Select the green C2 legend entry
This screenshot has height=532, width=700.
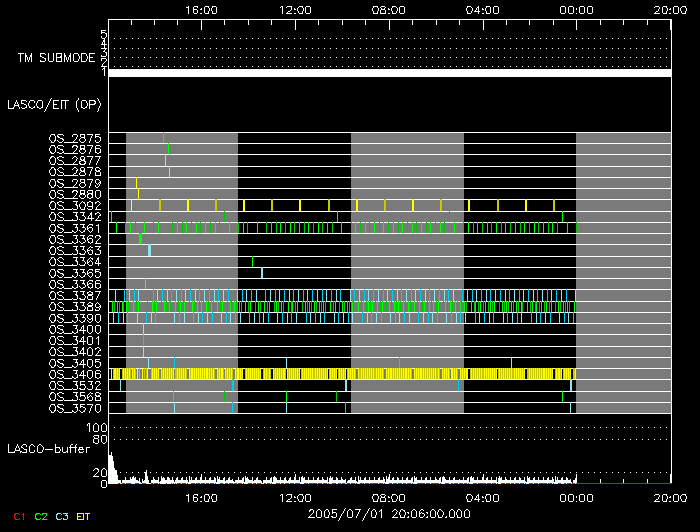point(41,515)
